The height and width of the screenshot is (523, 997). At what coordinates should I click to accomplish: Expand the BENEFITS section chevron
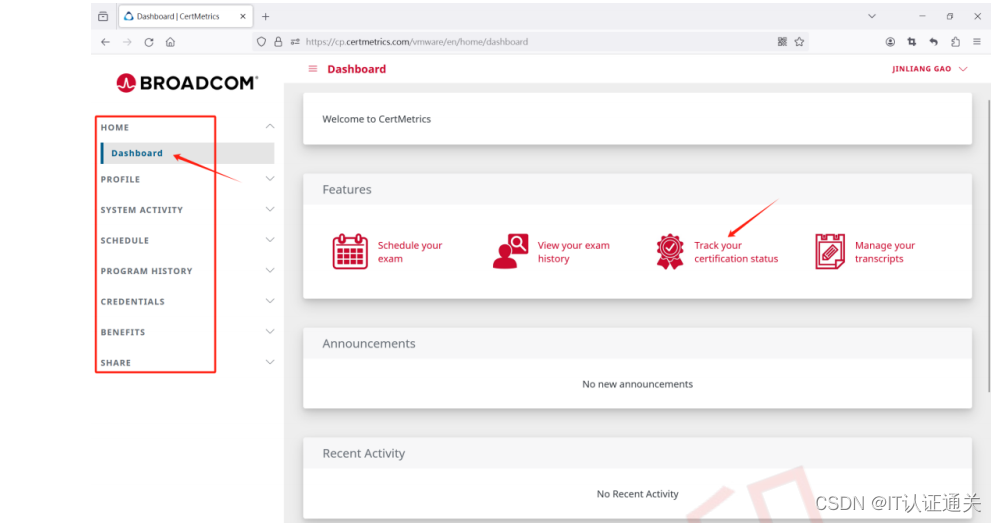(270, 331)
